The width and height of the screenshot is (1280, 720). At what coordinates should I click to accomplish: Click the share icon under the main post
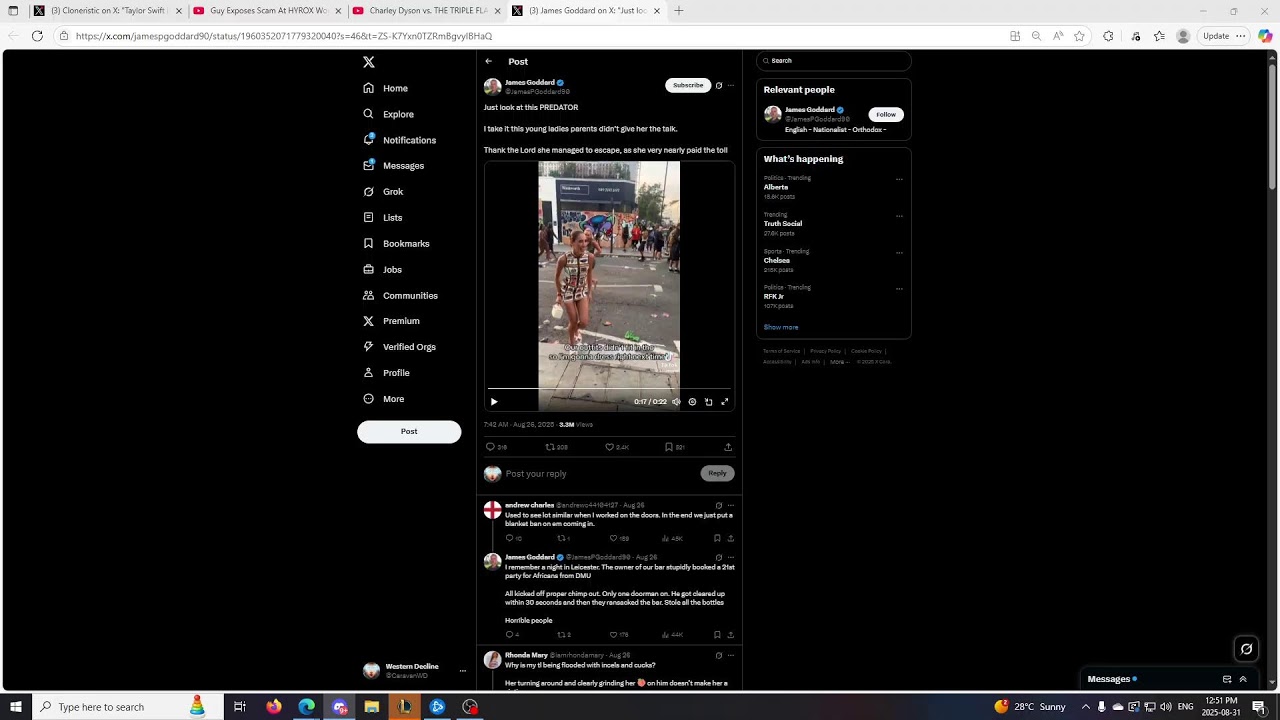[728, 447]
